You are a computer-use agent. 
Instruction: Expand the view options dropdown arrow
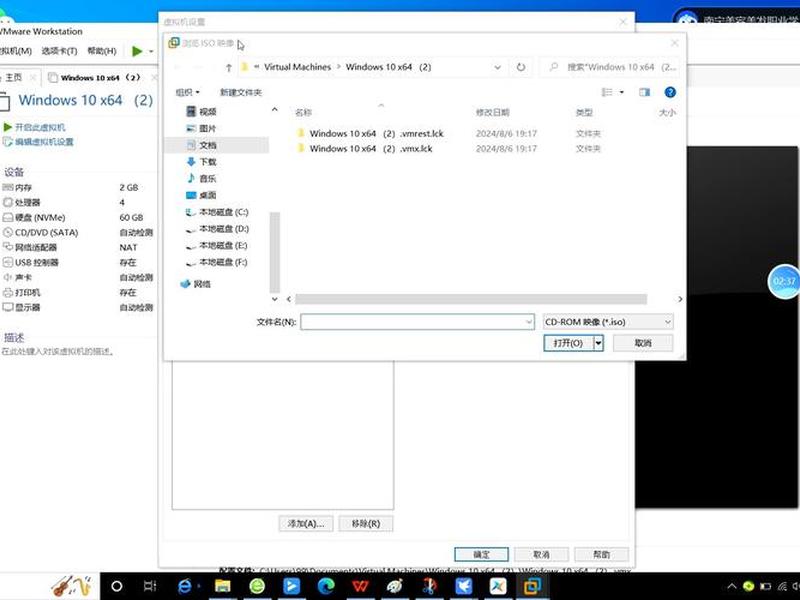click(621, 92)
